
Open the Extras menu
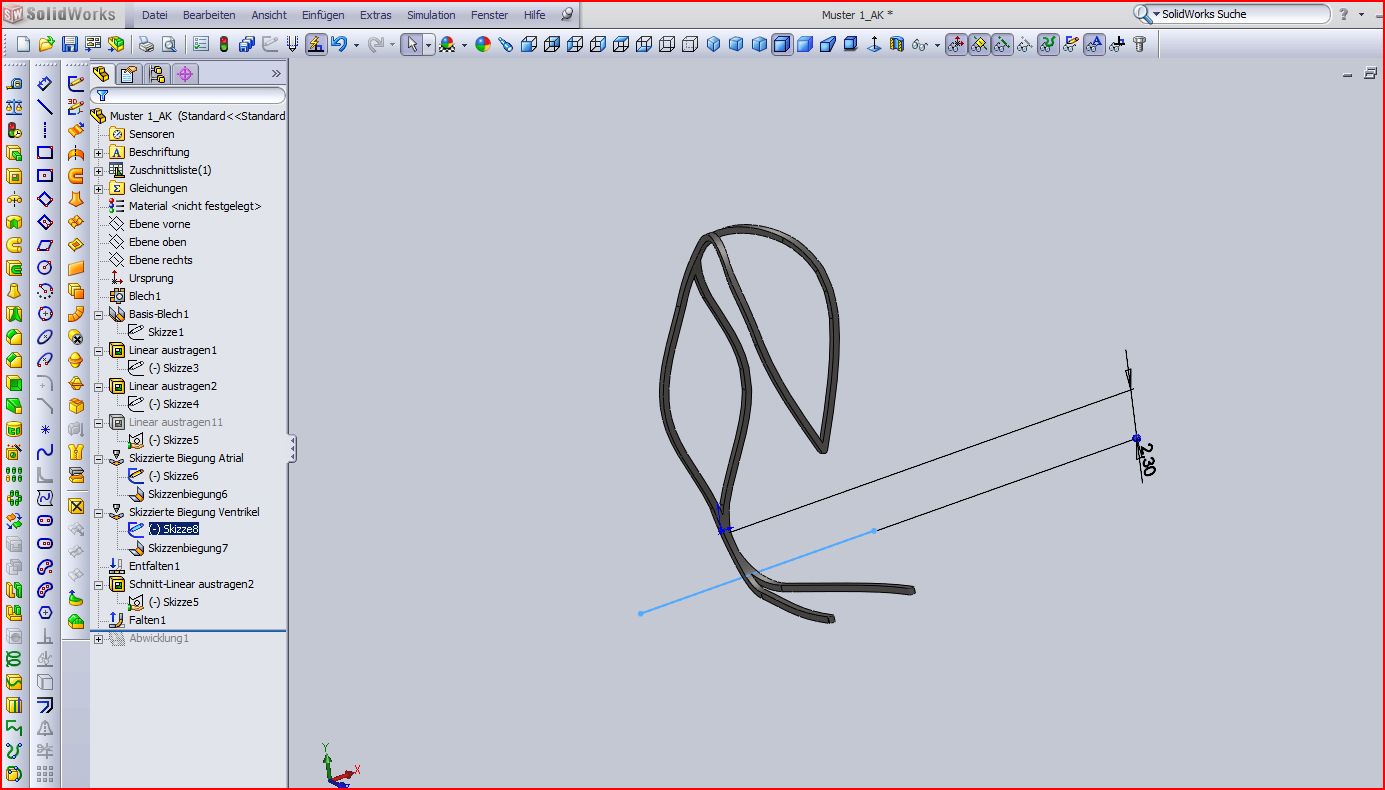click(x=376, y=15)
